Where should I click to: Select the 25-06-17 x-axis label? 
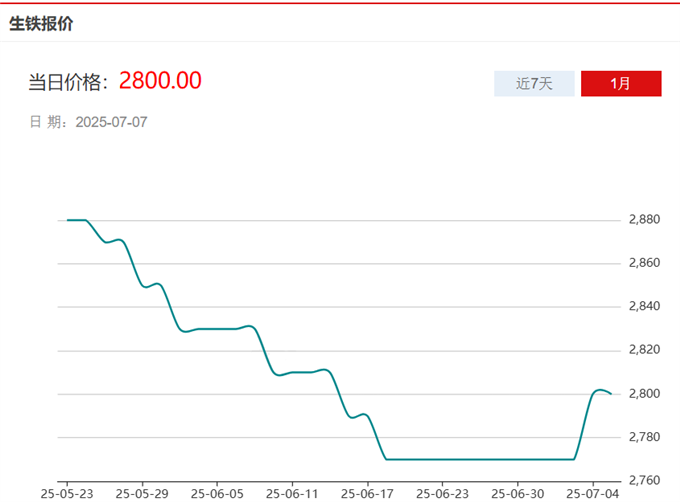(x=366, y=493)
